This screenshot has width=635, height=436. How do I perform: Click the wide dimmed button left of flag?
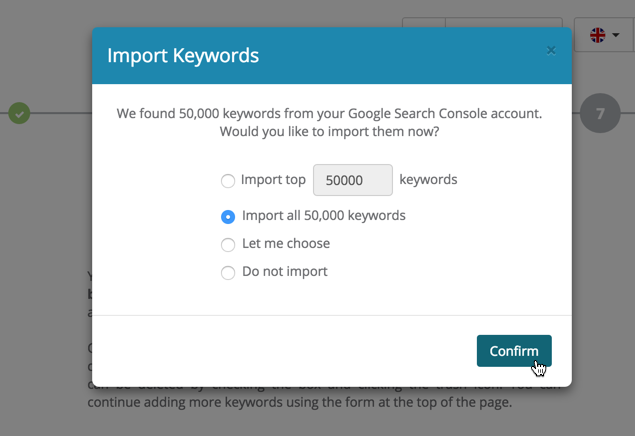pyautogui.click(x=504, y=23)
